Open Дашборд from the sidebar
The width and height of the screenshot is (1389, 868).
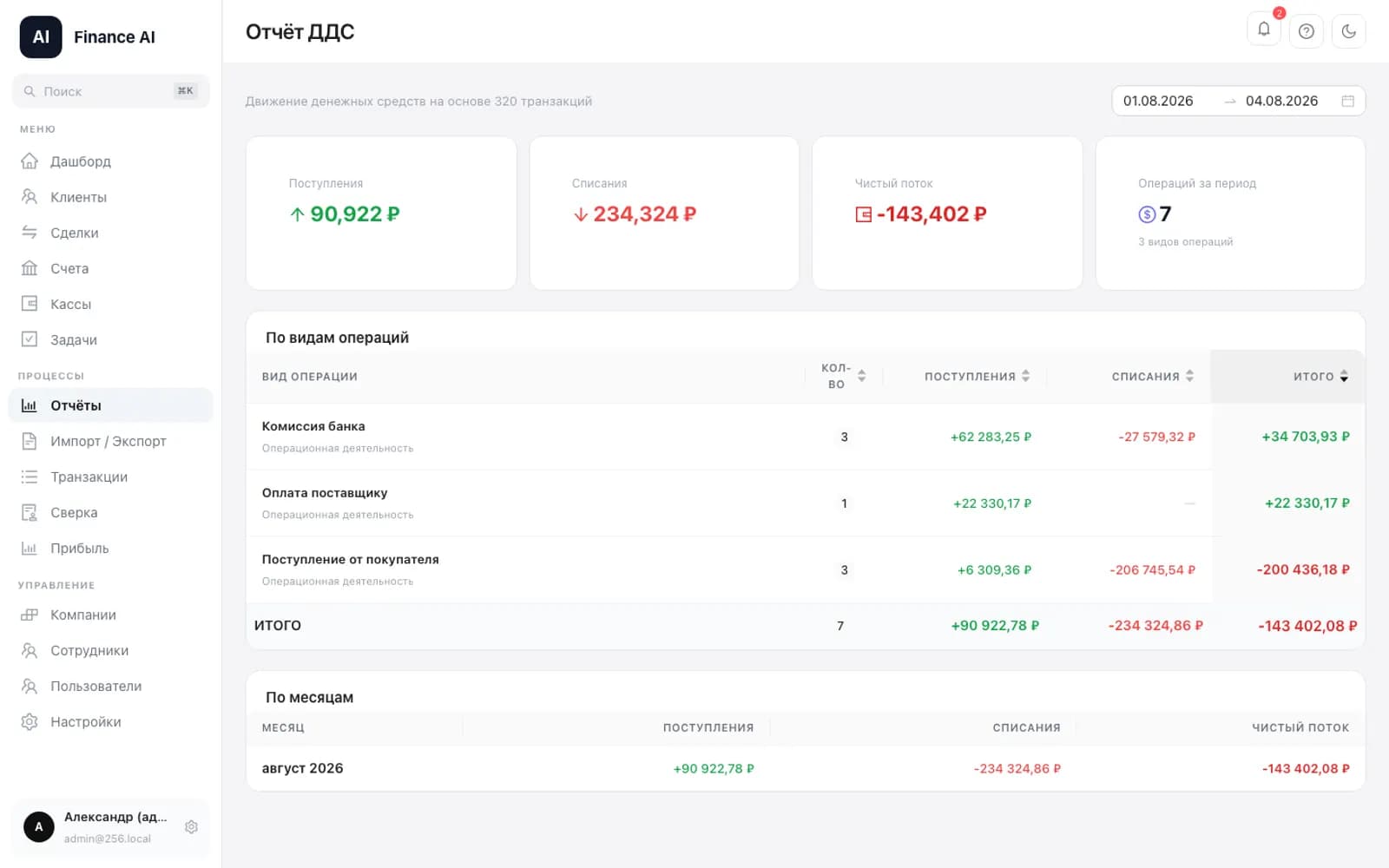[x=111, y=161]
